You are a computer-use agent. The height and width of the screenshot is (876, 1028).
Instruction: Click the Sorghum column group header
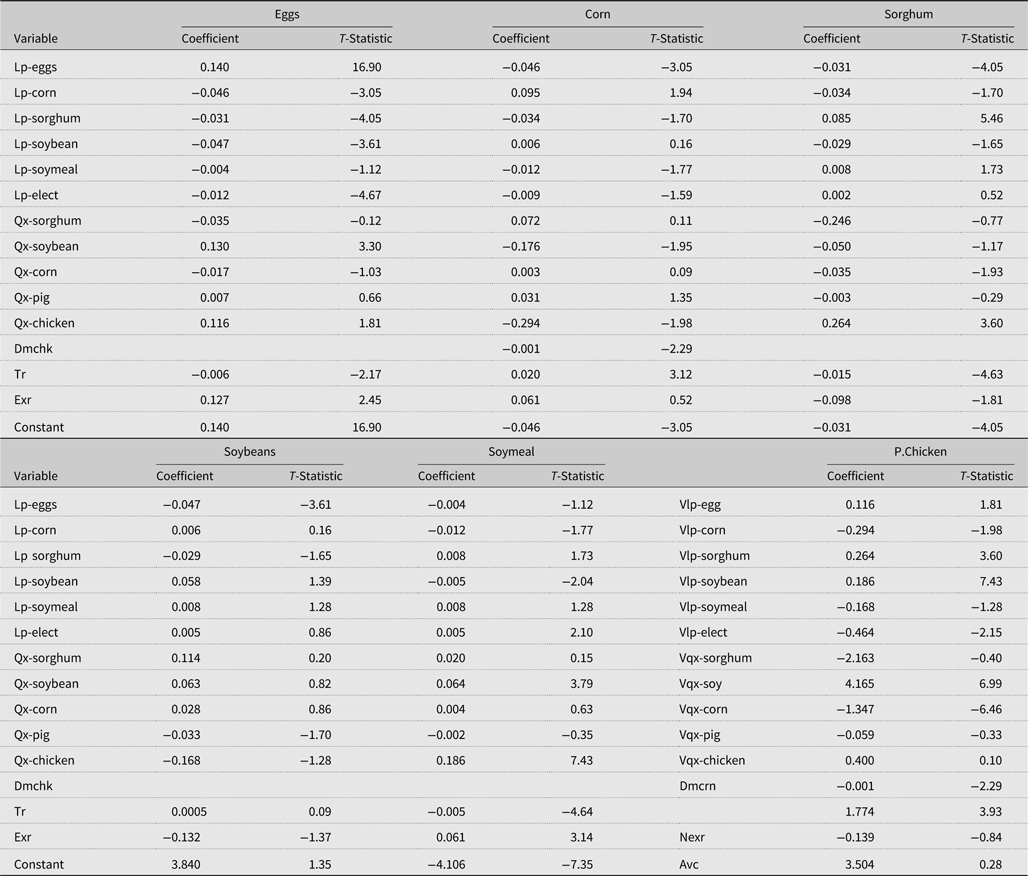click(x=908, y=14)
